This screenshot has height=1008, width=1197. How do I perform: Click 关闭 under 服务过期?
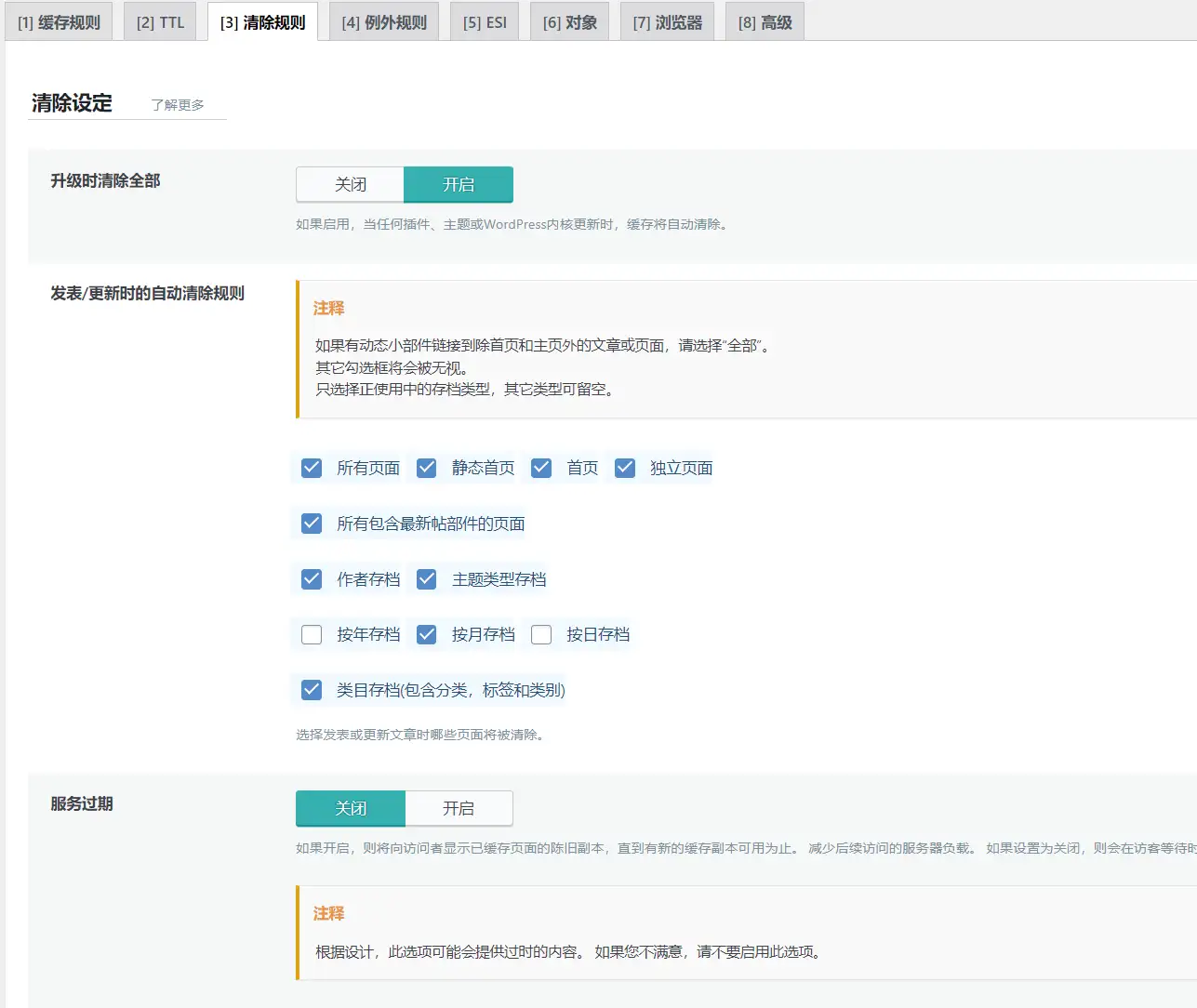tap(351, 809)
